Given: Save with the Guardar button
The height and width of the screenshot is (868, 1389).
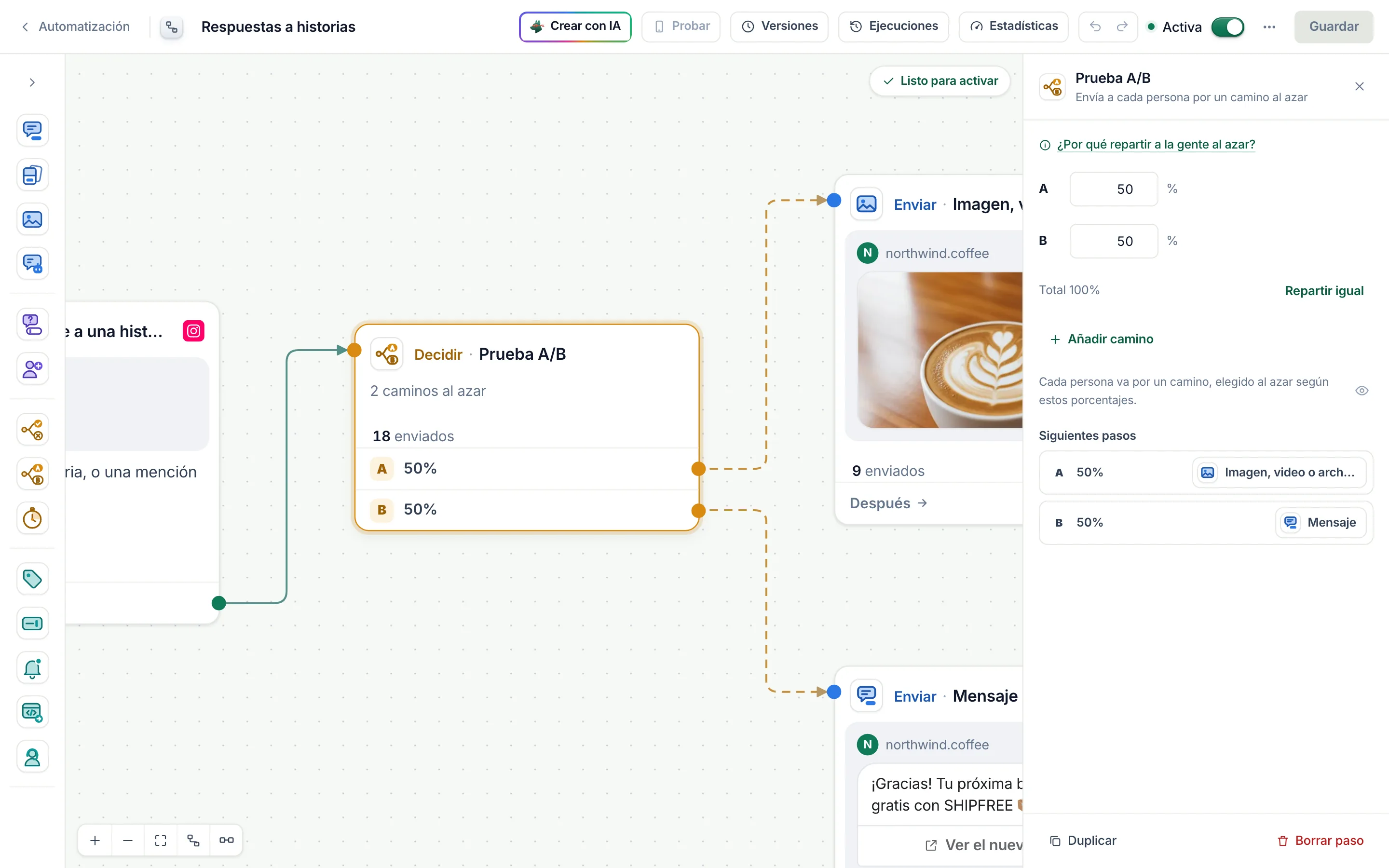Looking at the screenshot, I should tap(1334, 27).
